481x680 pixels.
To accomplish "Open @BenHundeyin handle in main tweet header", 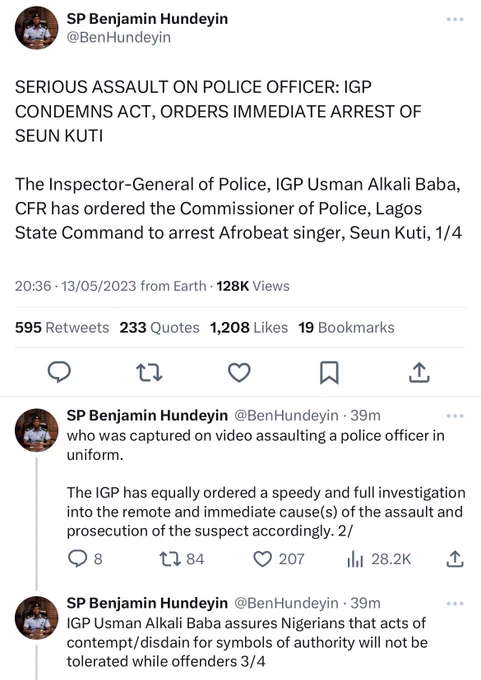I will click(x=118, y=37).
